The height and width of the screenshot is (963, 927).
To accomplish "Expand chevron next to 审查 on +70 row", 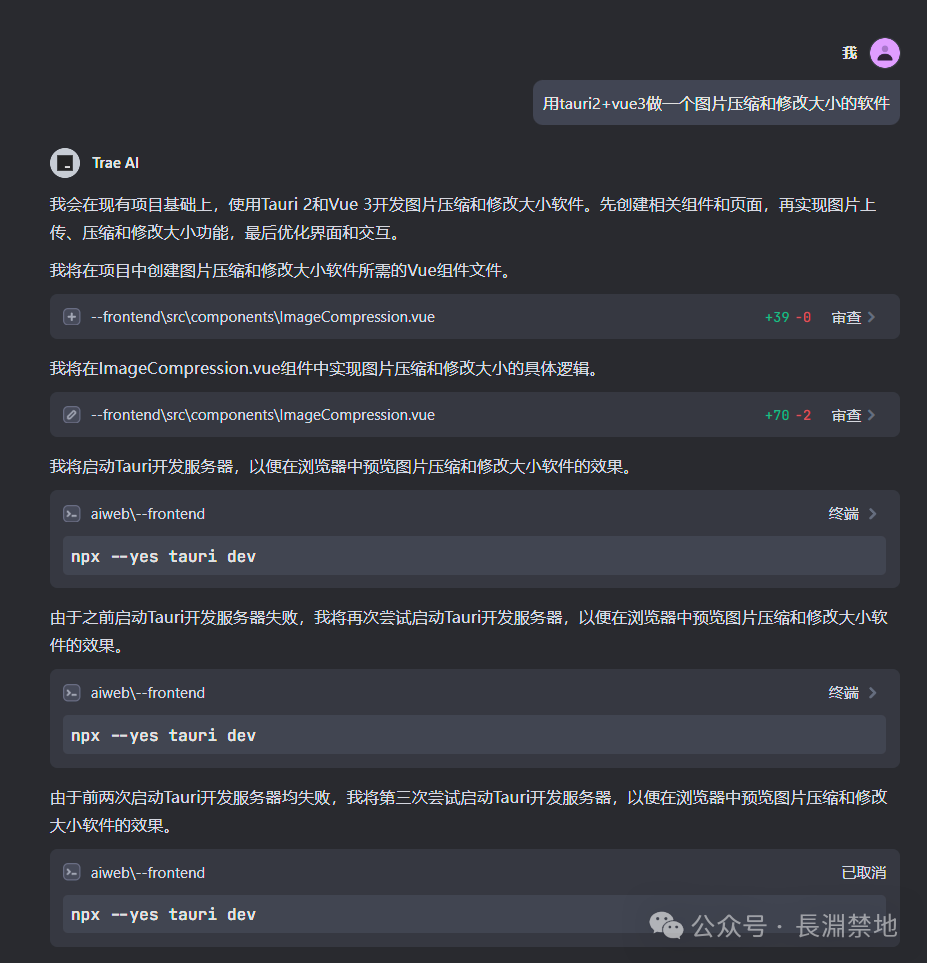I will (x=872, y=416).
